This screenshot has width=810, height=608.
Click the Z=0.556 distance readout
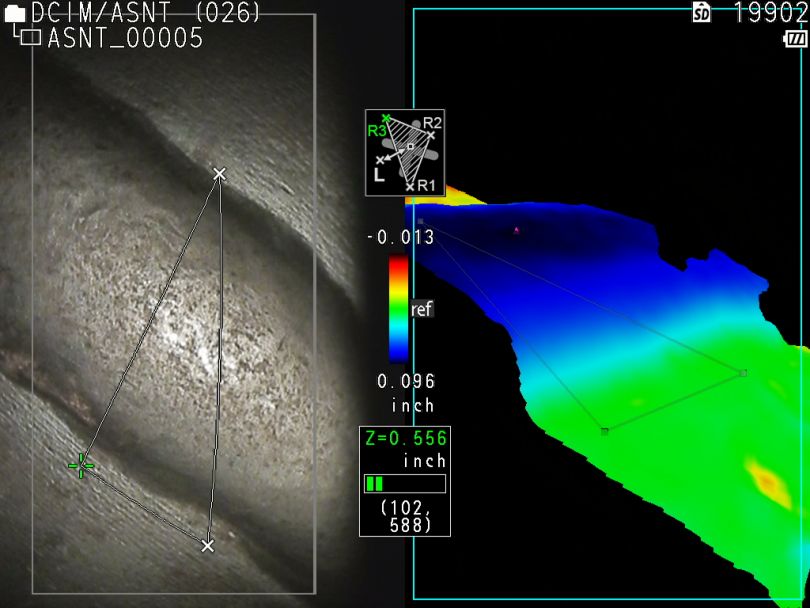405,439
